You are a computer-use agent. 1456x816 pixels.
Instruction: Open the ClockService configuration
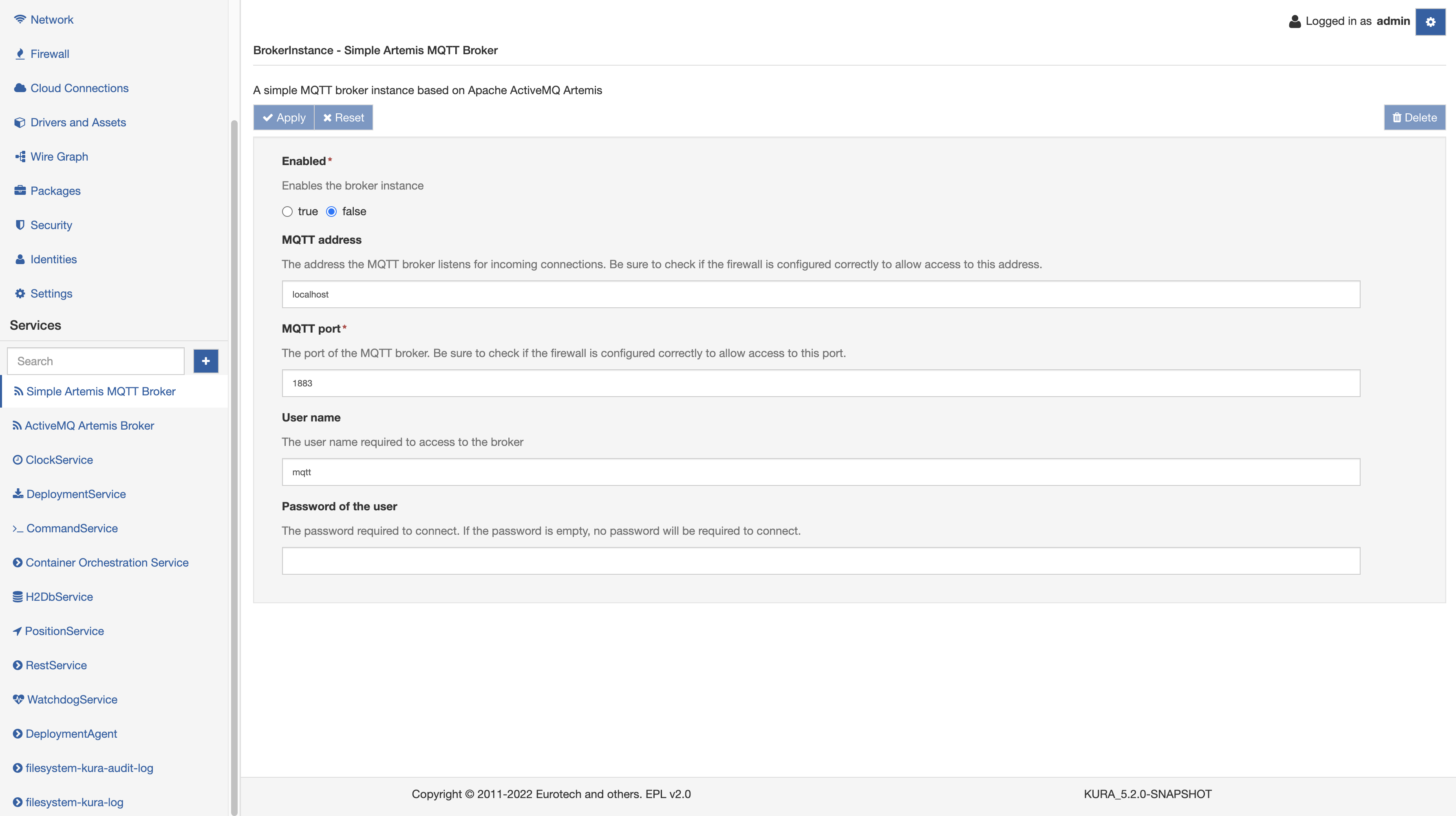(60, 459)
